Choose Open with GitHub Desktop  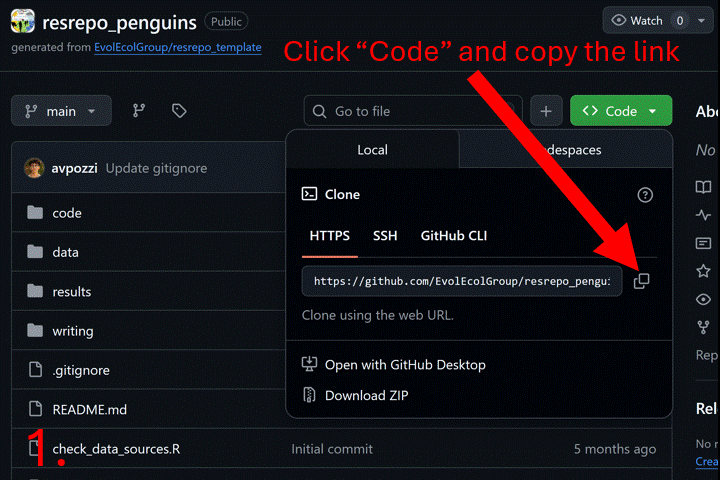tap(405, 365)
